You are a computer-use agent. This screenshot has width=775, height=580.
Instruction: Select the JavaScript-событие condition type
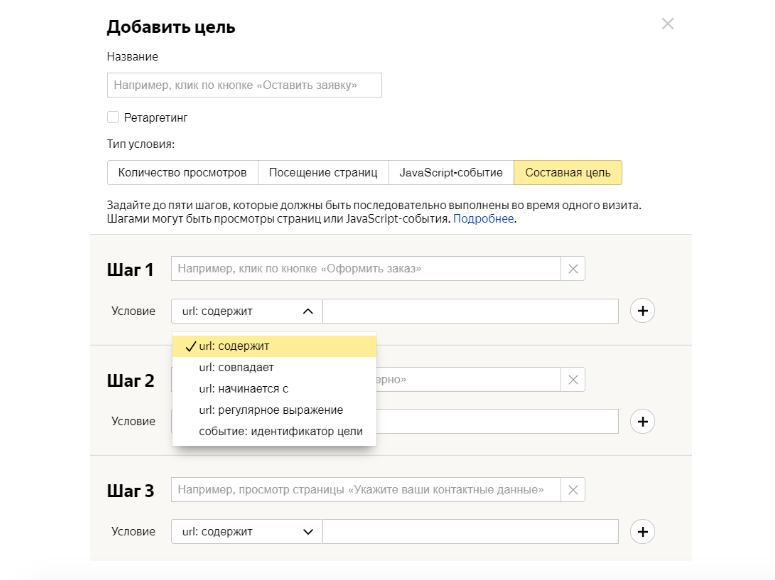(451, 173)
